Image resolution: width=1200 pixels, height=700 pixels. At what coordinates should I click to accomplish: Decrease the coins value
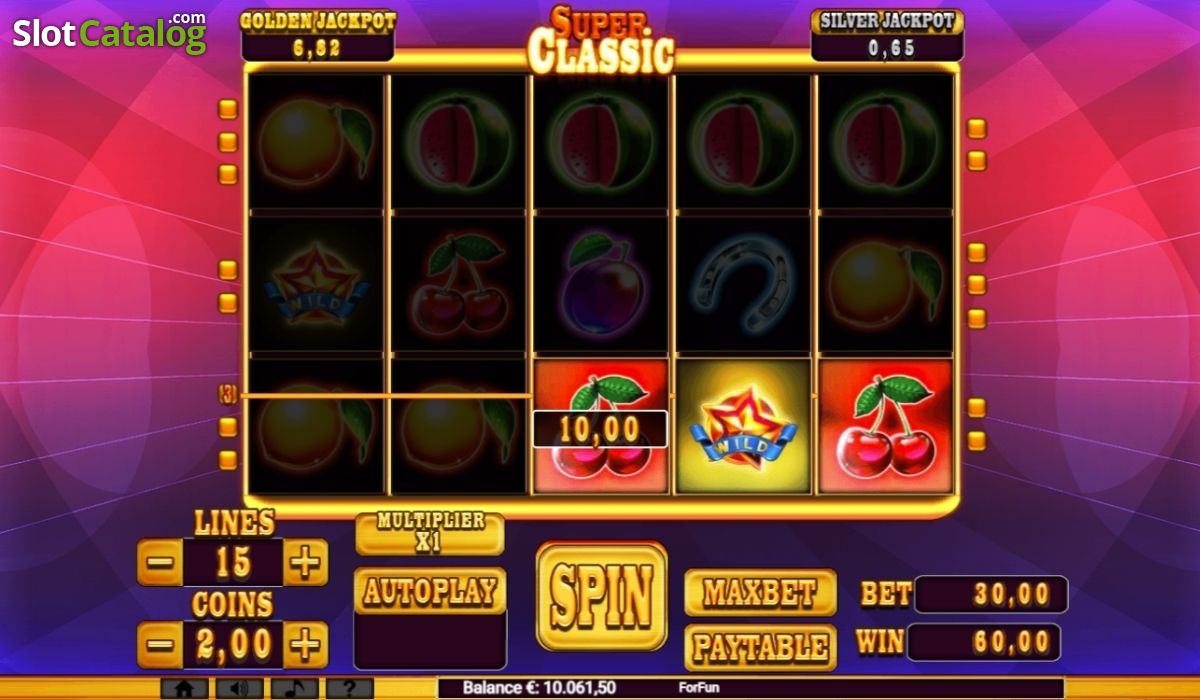pyautogui.click(x=160, y=645)
